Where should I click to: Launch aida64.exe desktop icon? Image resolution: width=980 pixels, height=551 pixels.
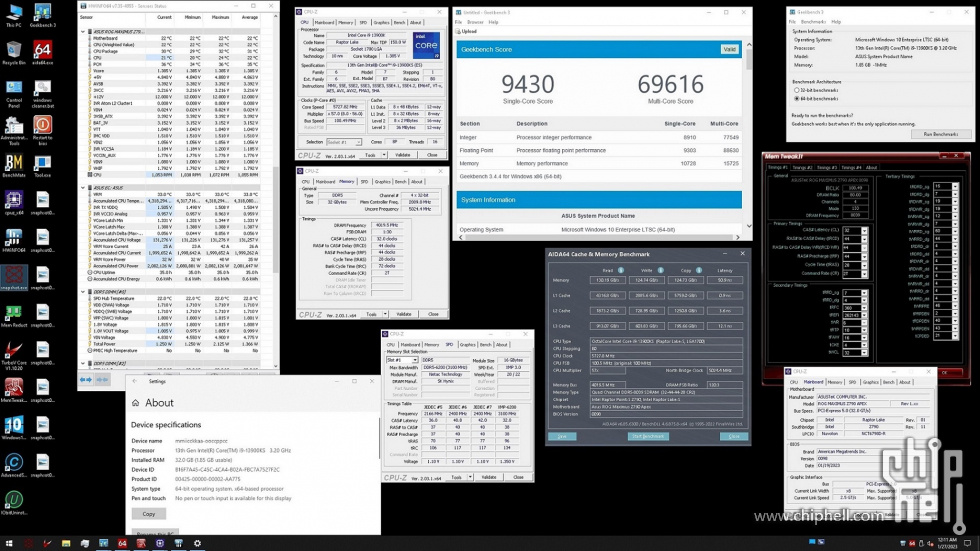pos(42,53)
